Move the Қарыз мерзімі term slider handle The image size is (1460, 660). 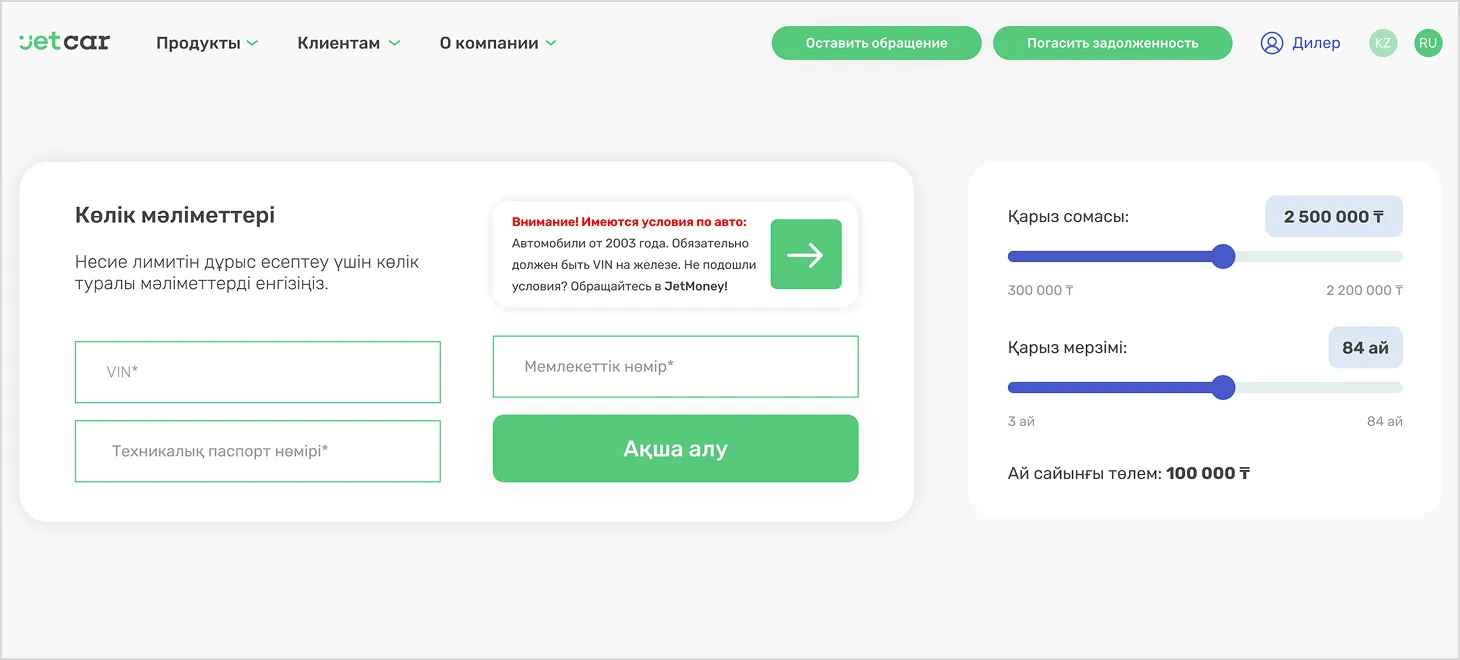point(1222,387)
